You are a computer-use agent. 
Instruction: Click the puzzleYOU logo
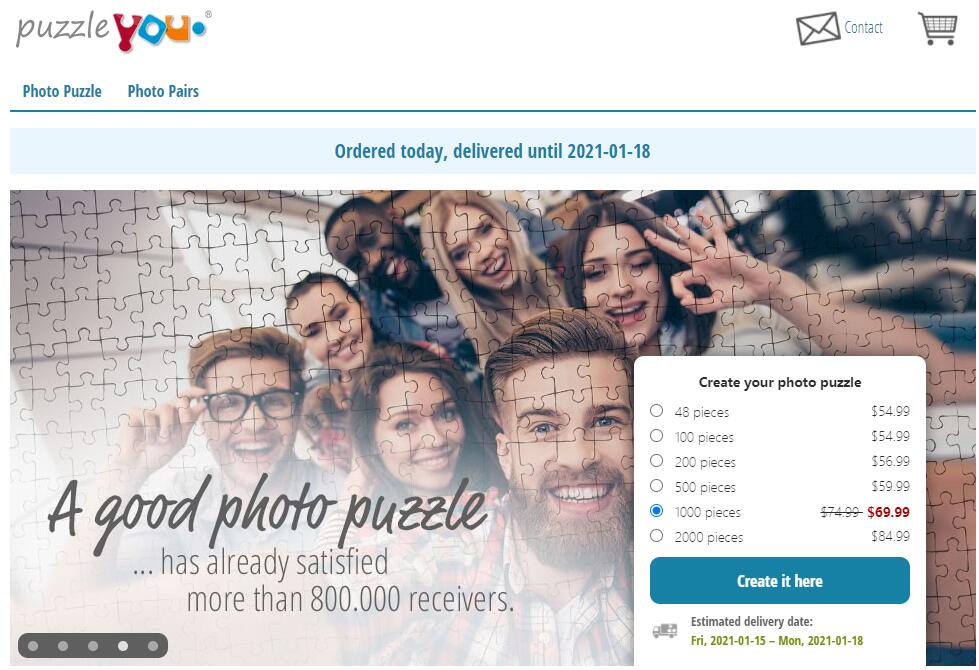(114, 29)
